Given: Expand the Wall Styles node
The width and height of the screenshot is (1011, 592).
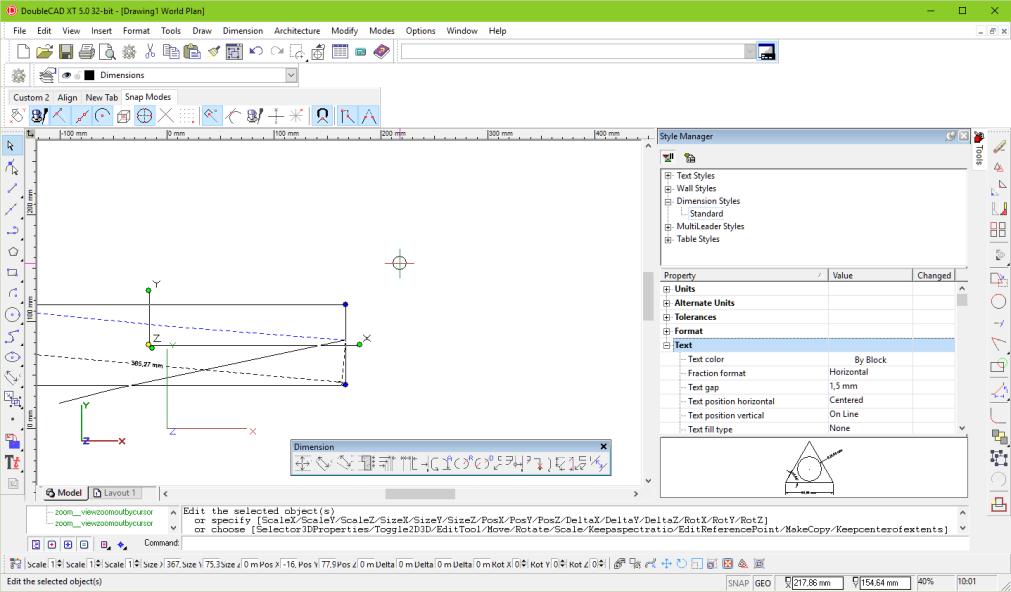Looking at the screenshot, I should click(x=669, y=189).
